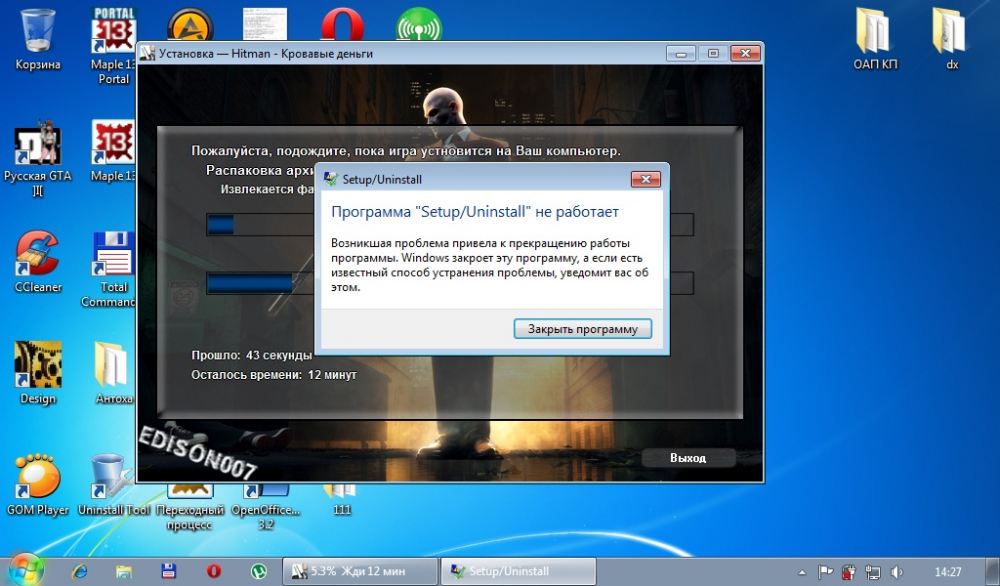Click the 'Программа "Setup/Uninstall" не работает' heading
This screenshot has height=586, width=1000.
(475, 212)
